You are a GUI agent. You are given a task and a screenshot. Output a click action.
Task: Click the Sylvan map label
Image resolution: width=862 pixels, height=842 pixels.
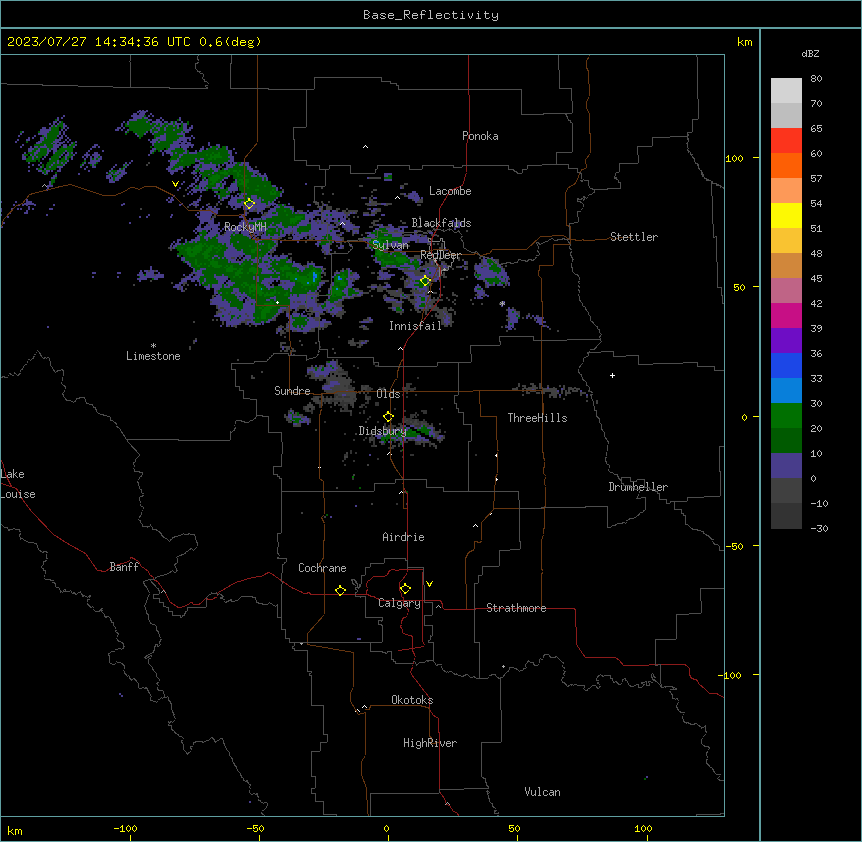pos(390,245)
